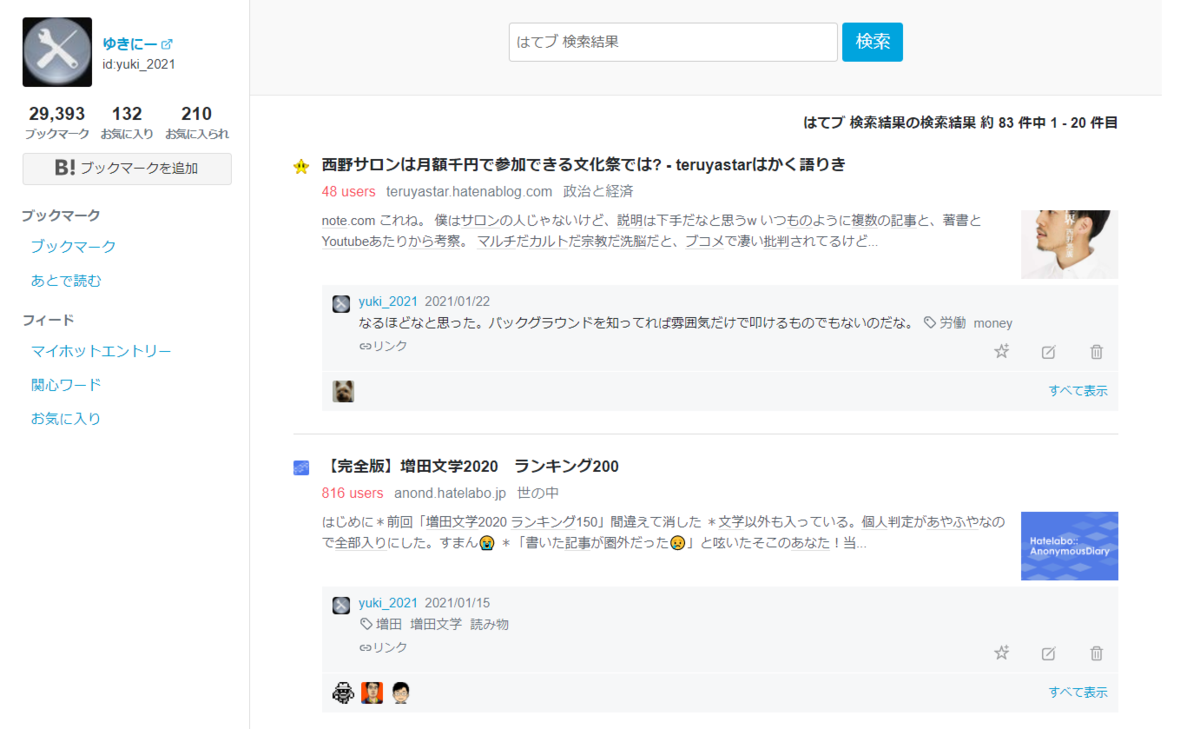
Task: Click the 世の中 category link
Action: pyautogui.click(x=538, y=493)
